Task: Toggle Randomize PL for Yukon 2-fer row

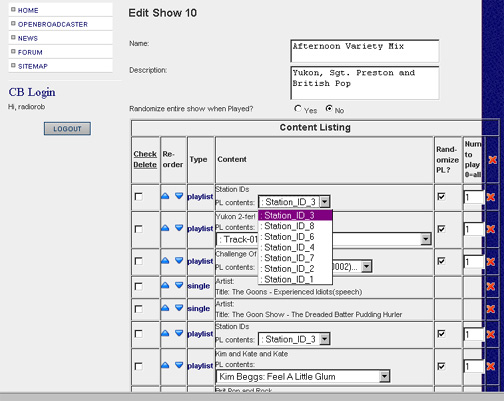Action: click(441, 229)
